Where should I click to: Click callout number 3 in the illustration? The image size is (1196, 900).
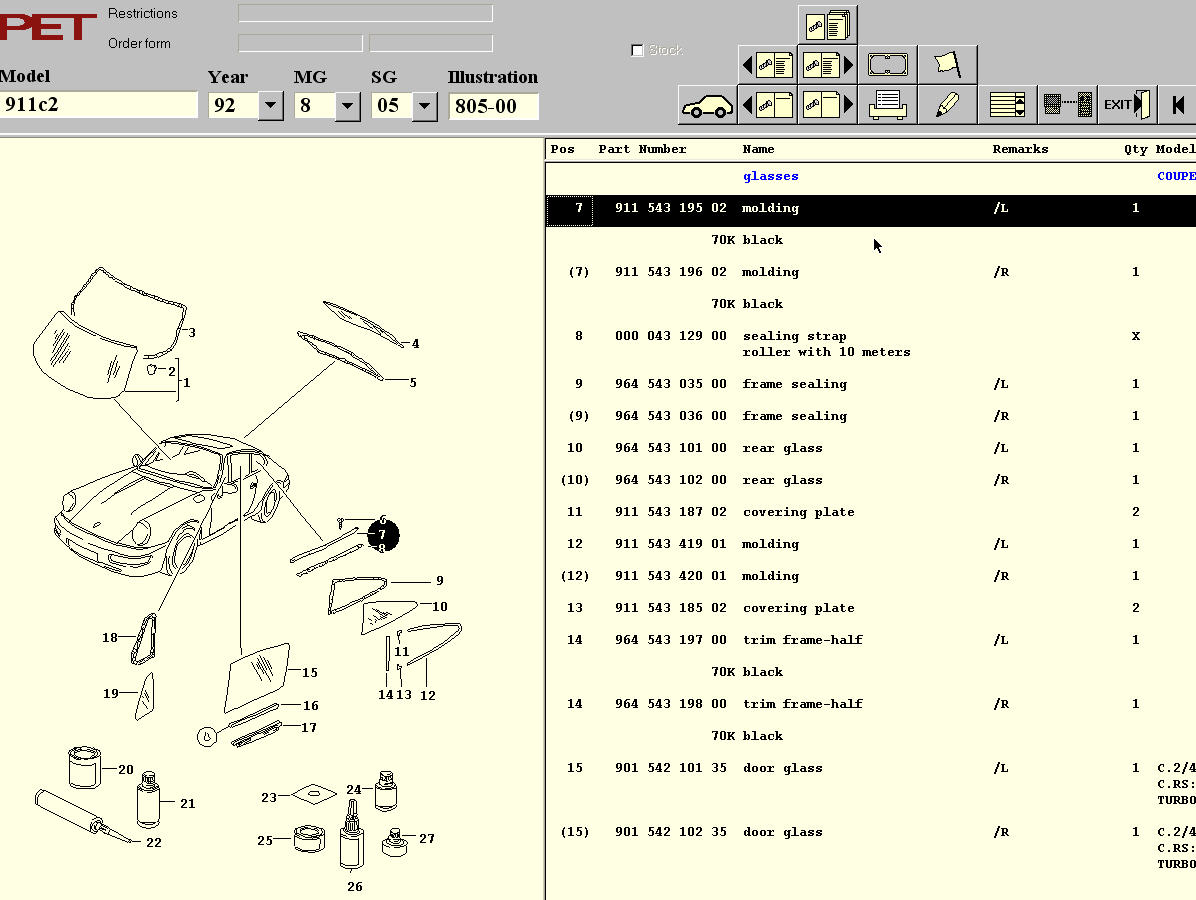point(192,333)
